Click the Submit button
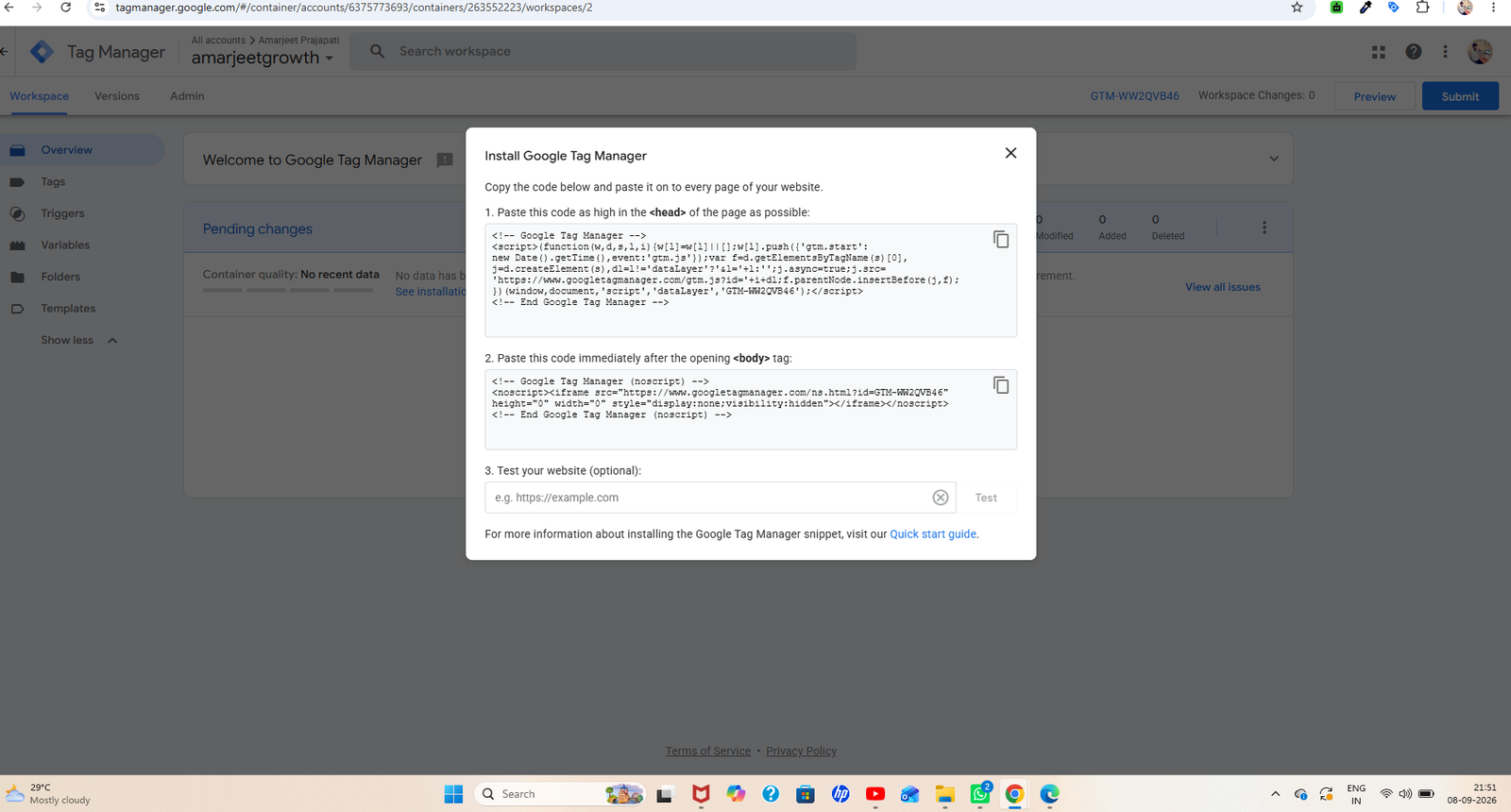This screenshot has height=812, width=1511. (x=1460, y=96)
